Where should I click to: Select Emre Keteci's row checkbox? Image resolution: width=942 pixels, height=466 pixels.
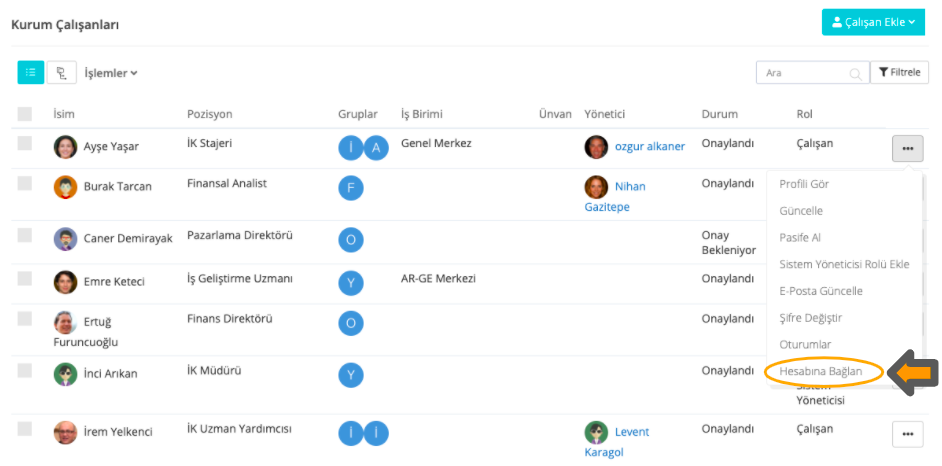click(25, 278)
